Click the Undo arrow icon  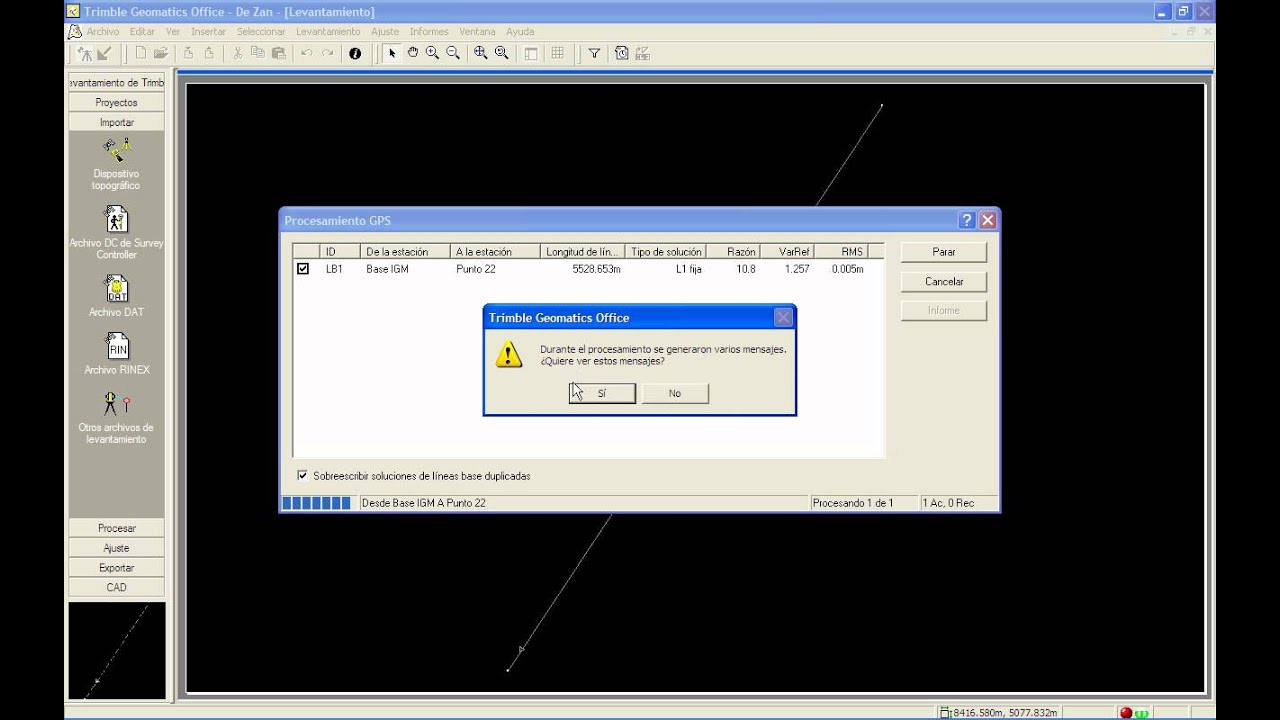307,53
